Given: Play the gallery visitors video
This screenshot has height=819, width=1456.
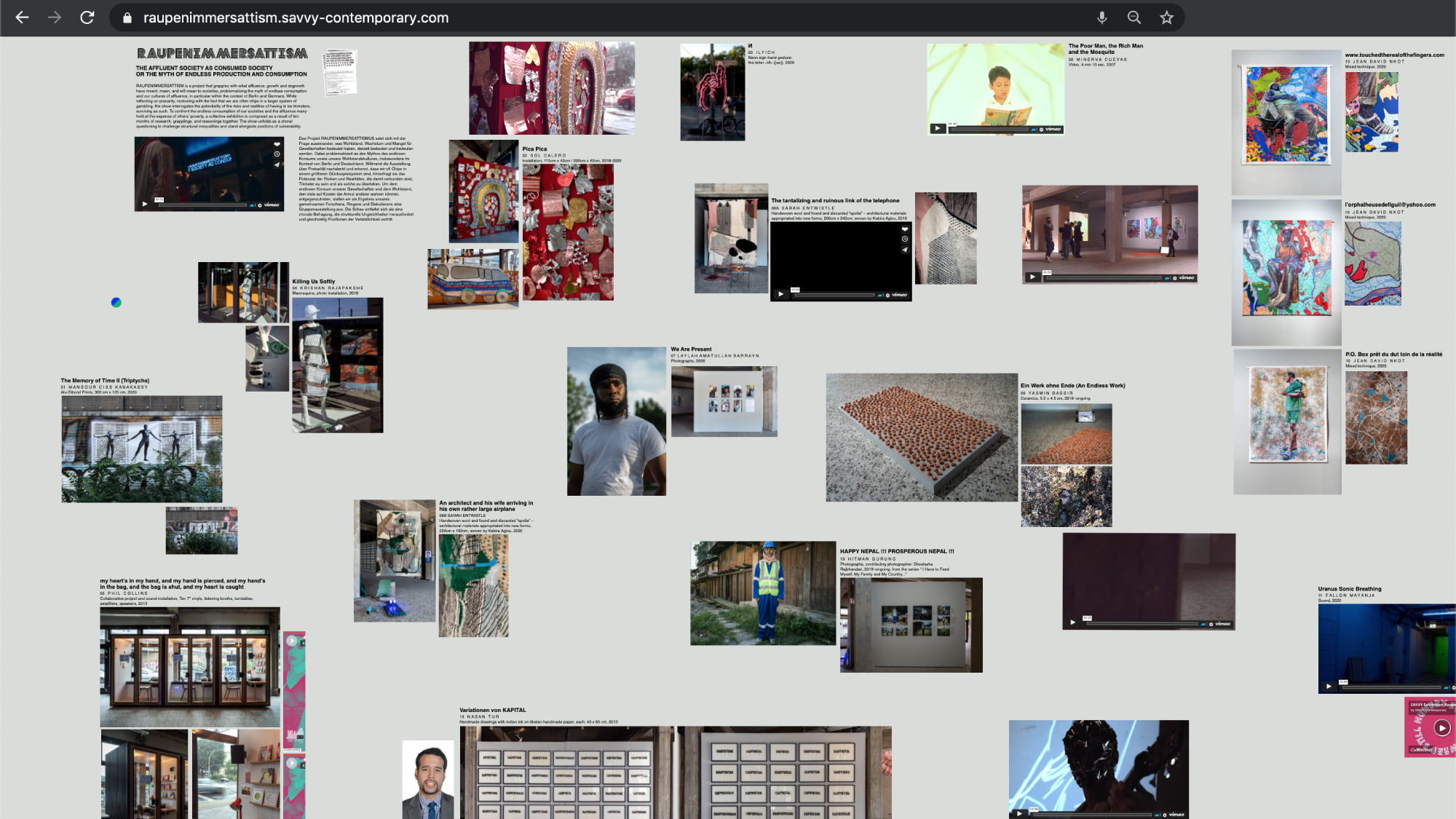Looking at the screenshot, I should pyautogui.click(x=1032, y=277).
